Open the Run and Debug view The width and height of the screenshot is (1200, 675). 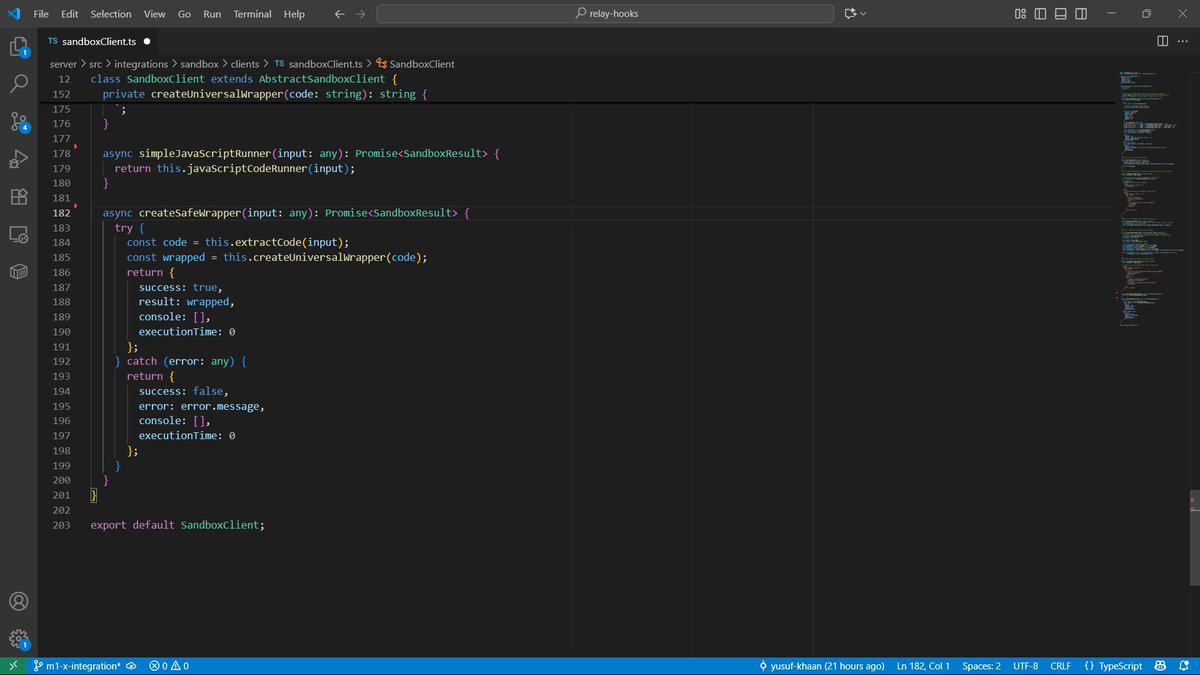18,159
